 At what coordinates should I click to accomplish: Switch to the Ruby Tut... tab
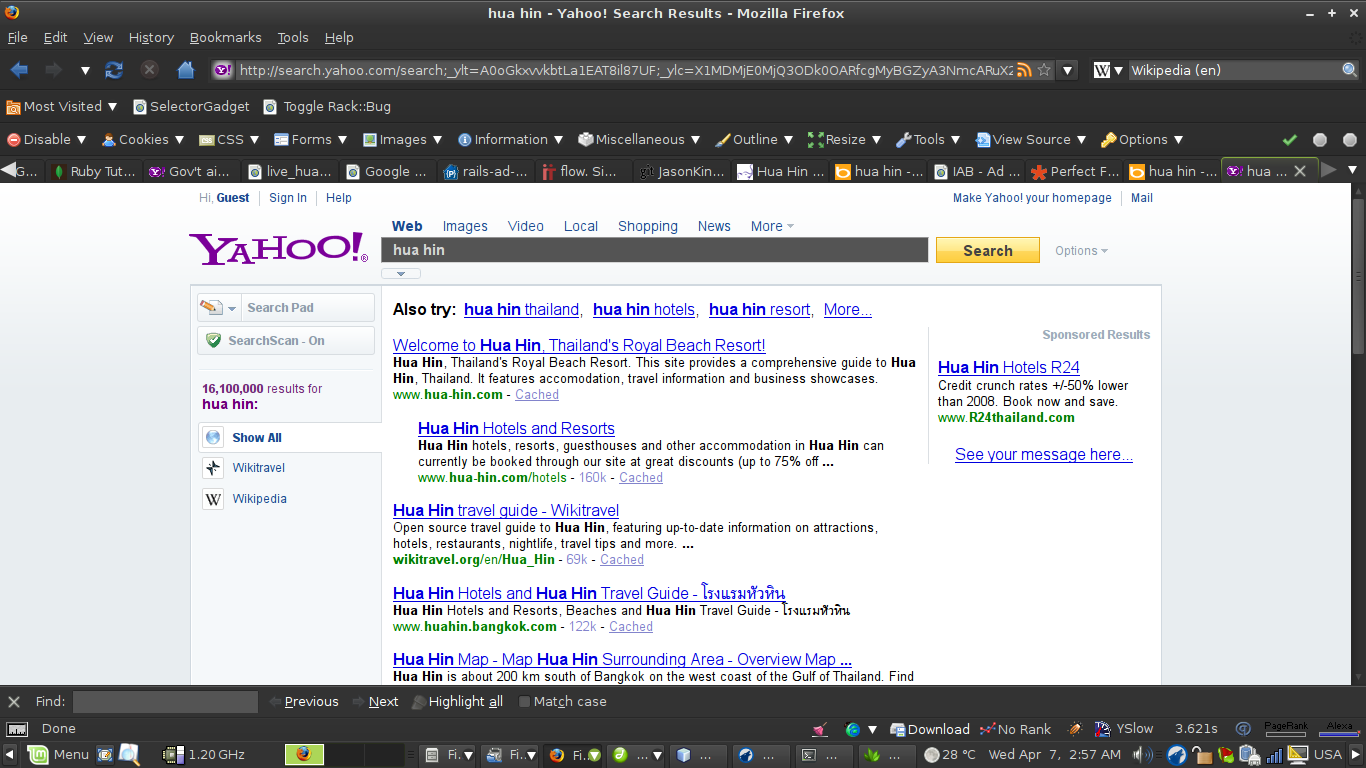[95, 171]
